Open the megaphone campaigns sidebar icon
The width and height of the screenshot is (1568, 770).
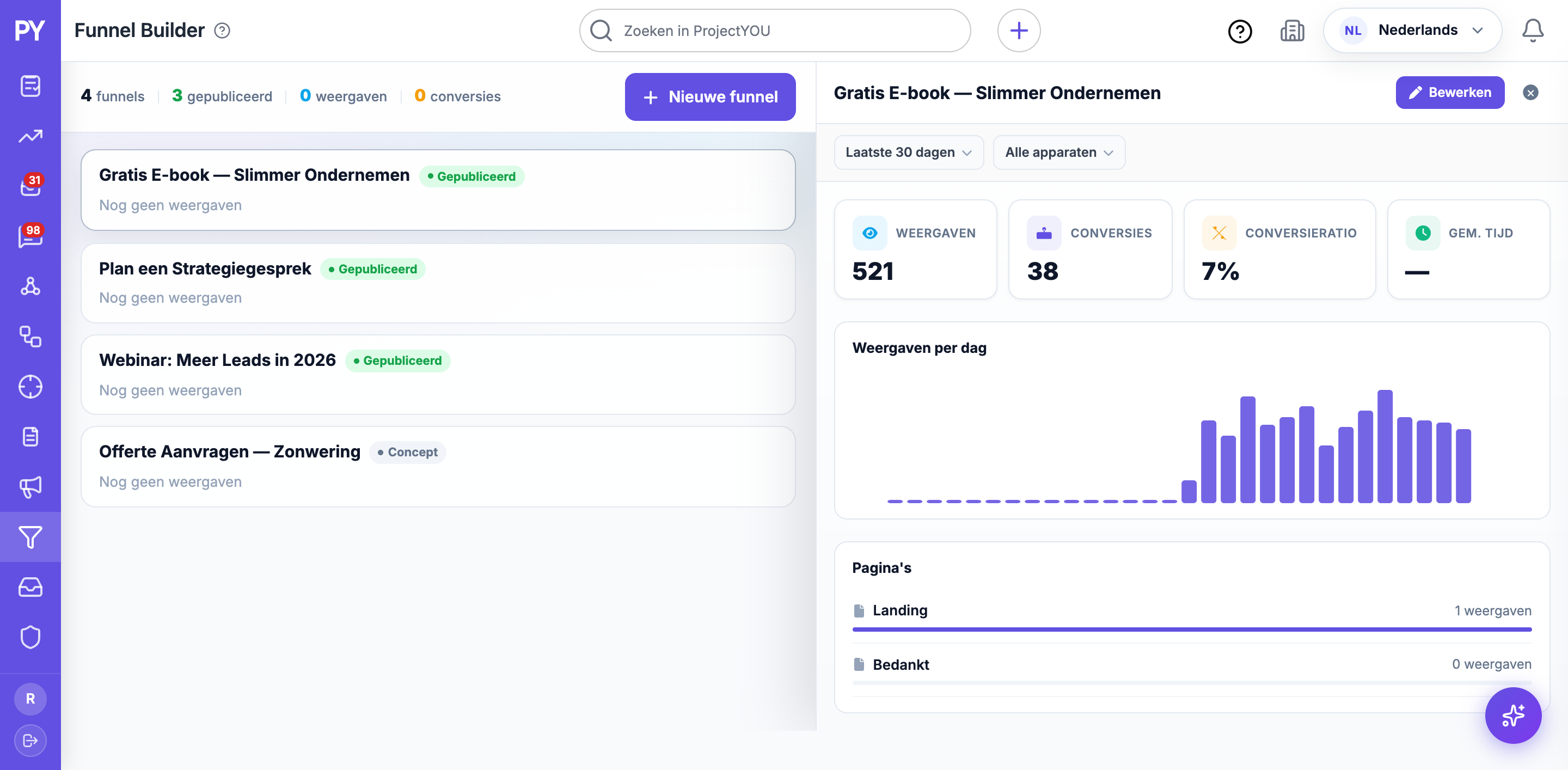30,487
